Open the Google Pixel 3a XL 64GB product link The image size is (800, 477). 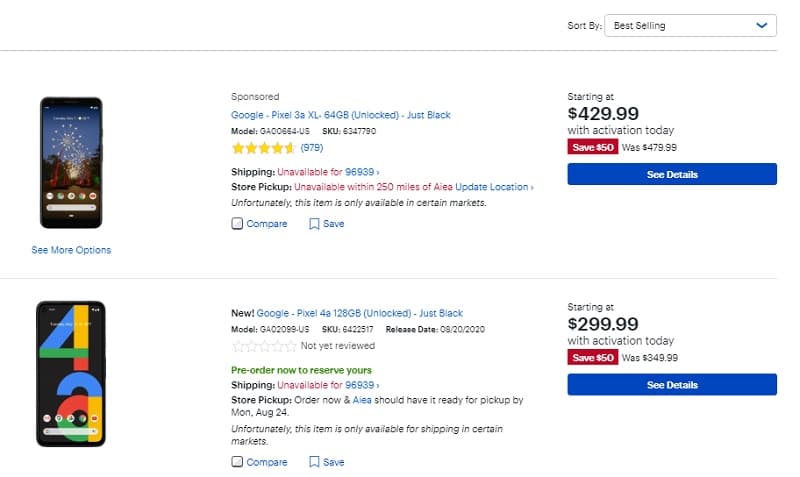pyautogui.click(x=341, y=115)
